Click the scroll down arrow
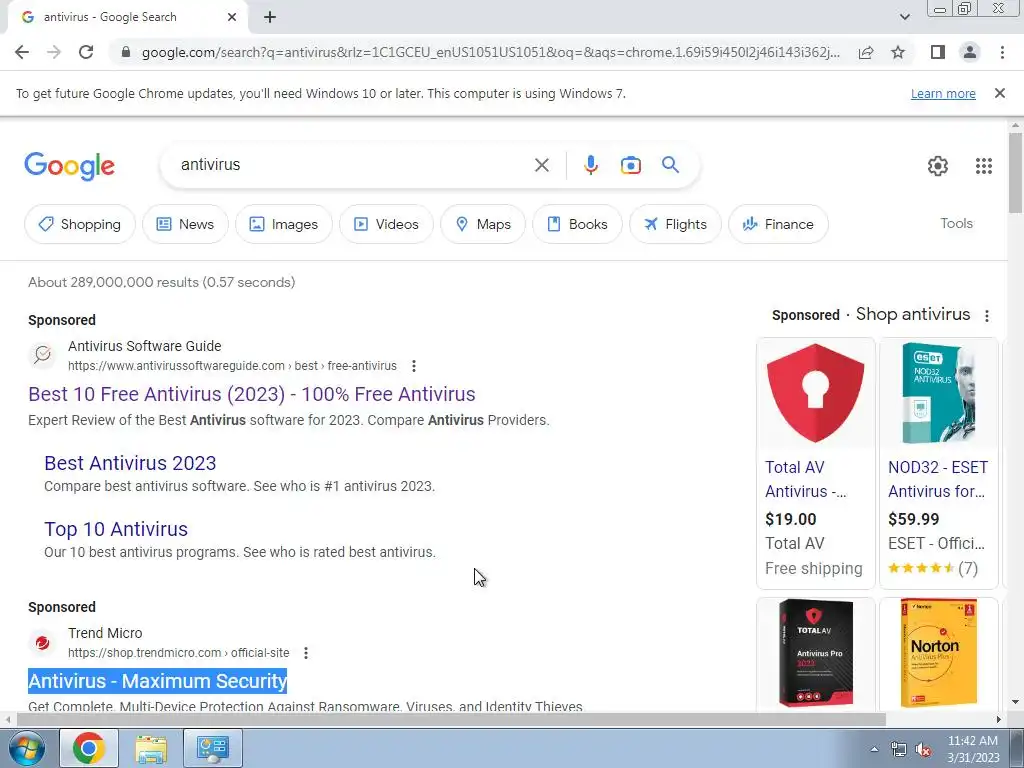The width and height of the screenshot is (1024, 768). tap(1015, 702)
